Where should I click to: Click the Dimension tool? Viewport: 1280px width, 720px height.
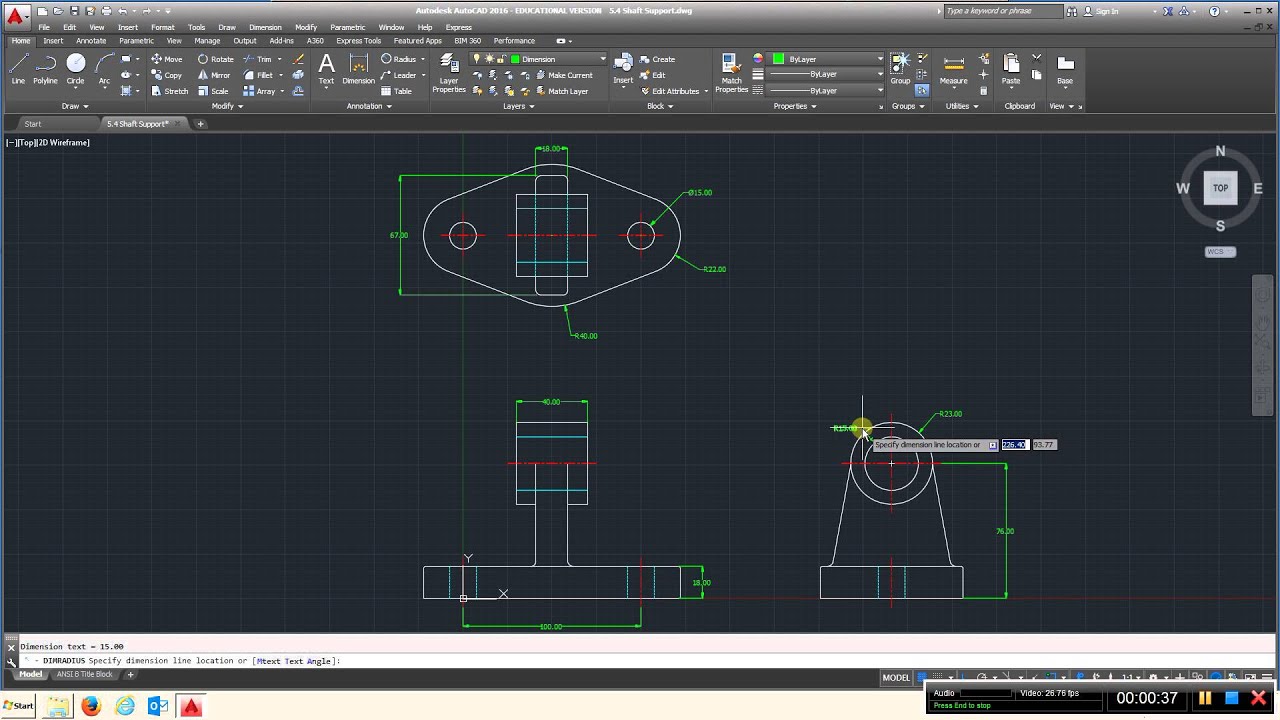pos(358,68)
